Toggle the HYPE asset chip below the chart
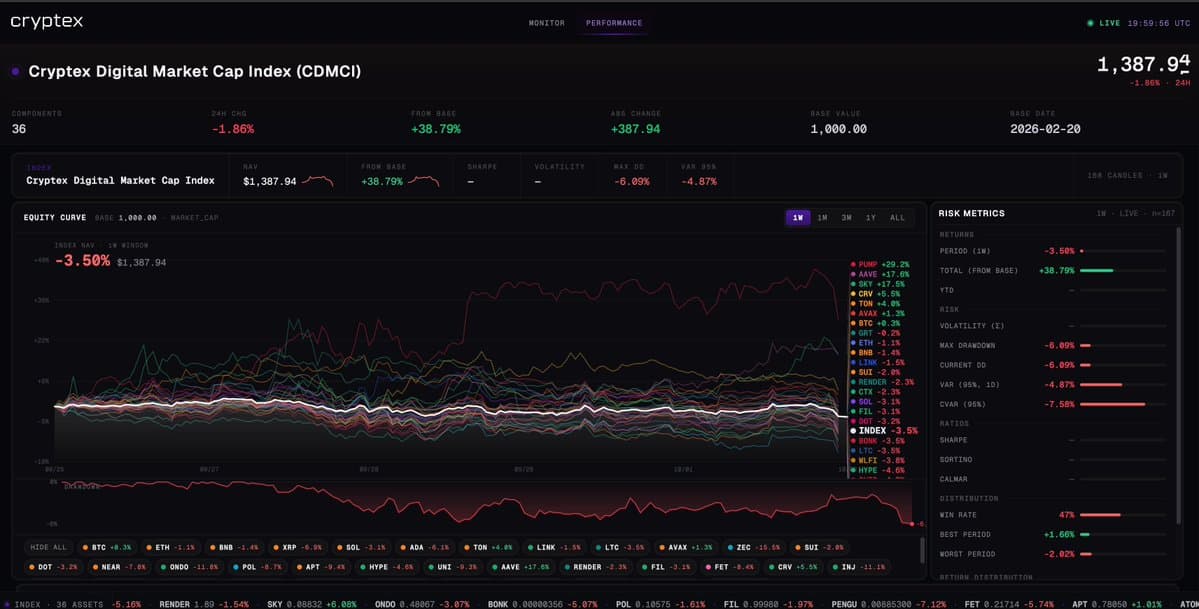 pyautogui.click(x=386, y=568)
